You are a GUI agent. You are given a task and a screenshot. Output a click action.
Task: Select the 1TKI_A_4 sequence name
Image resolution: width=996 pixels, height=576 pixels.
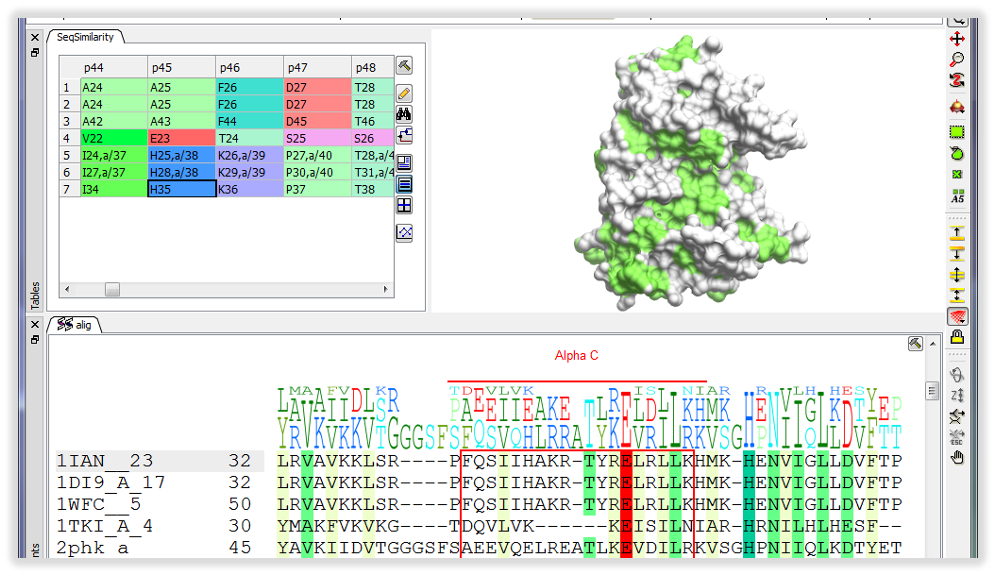pos(105,526)
